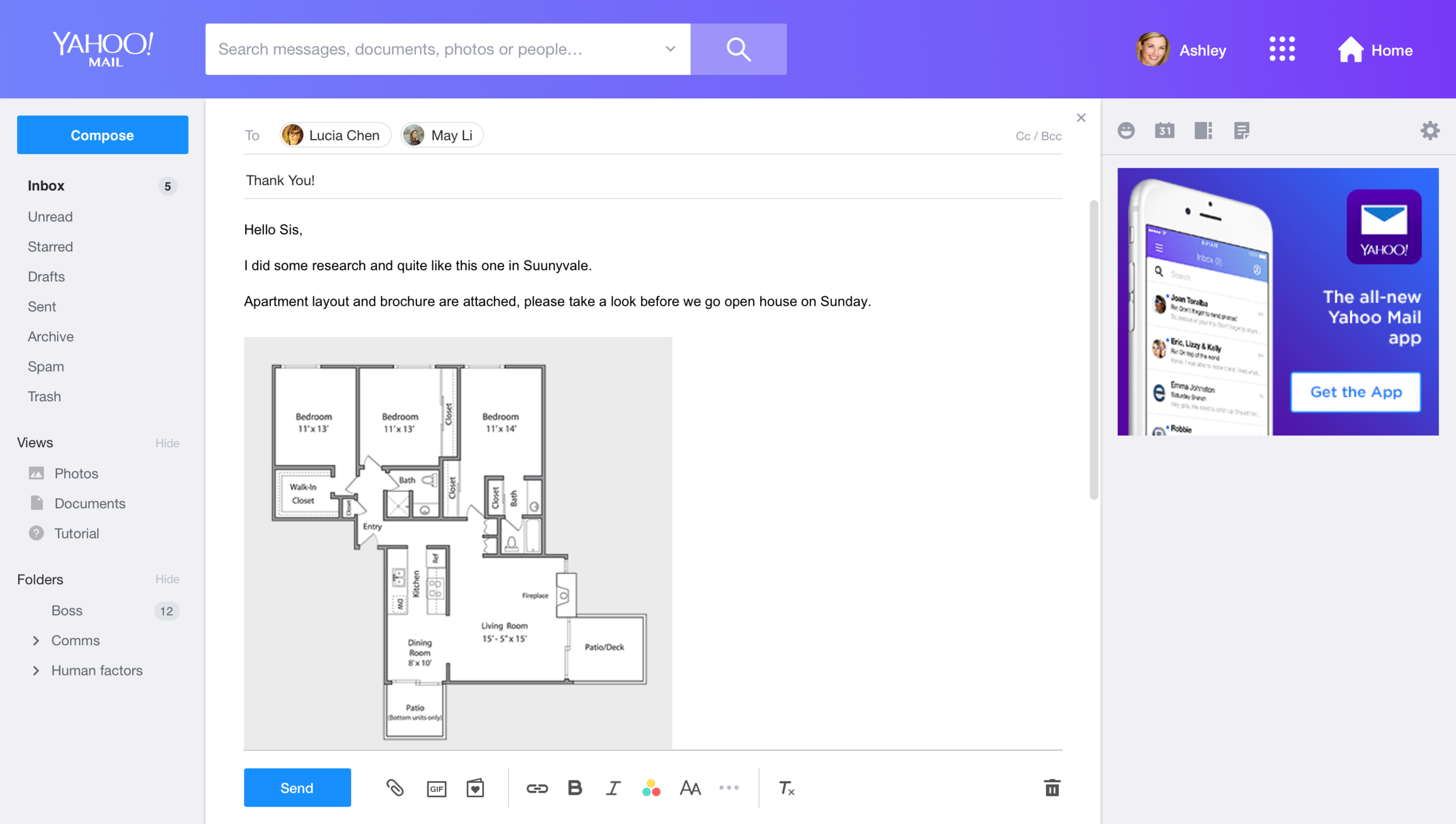Clear formatting with the Tx icon

click(x=786, y=788)
